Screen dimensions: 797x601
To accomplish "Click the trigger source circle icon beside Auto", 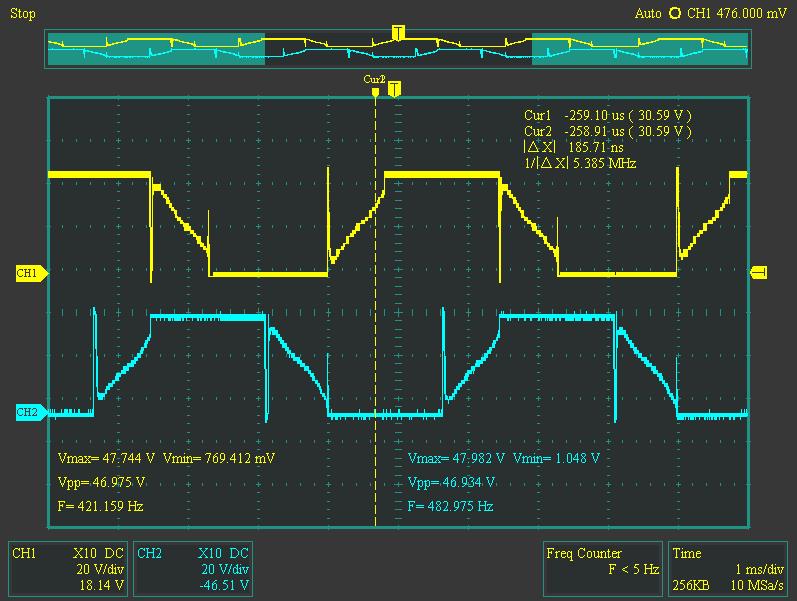I will click(674, 13).
